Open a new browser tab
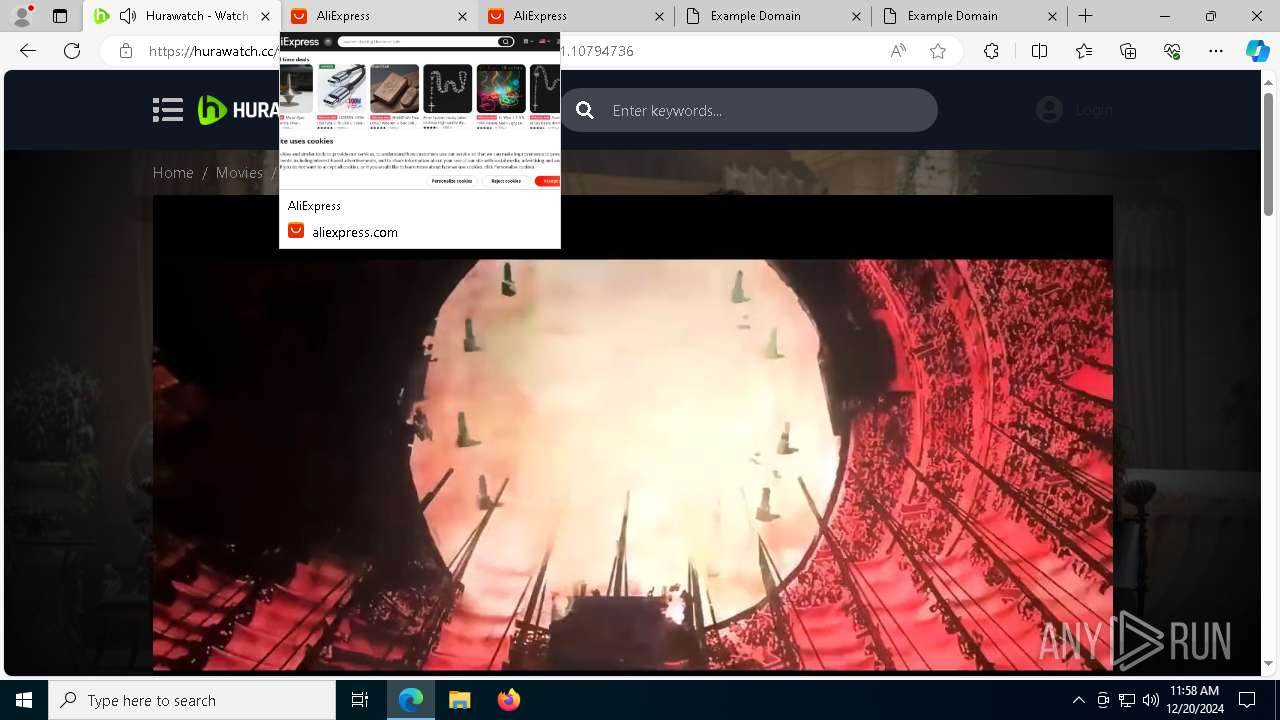 (1086, 16)
